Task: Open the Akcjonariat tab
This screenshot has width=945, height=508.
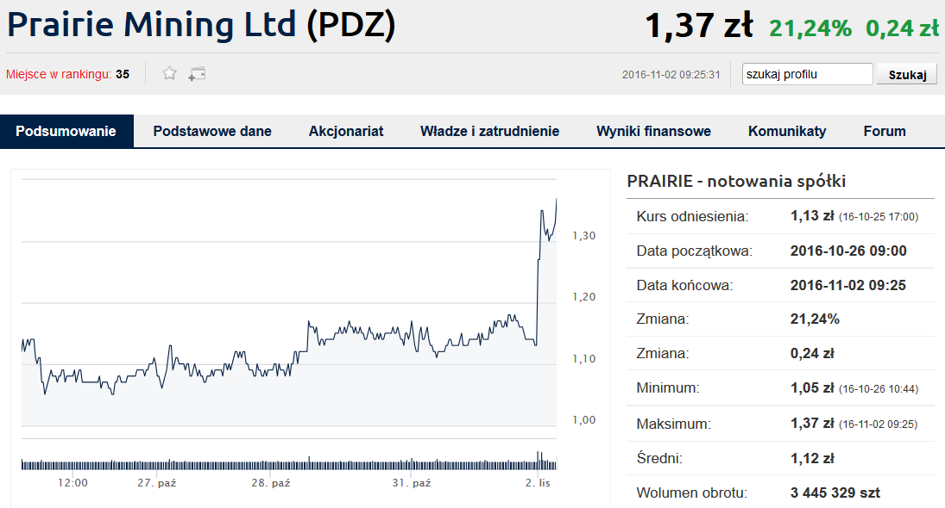Action: 346,131
